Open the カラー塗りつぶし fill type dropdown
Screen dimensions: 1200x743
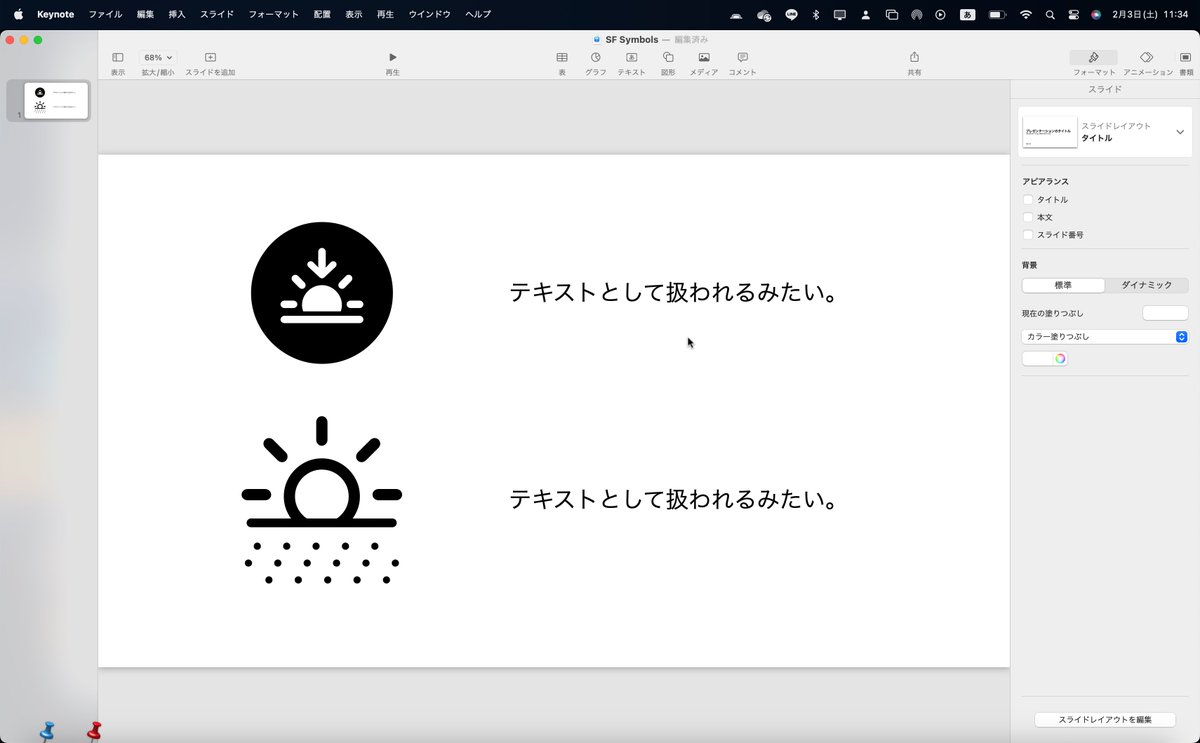[x=1105, y=337]
